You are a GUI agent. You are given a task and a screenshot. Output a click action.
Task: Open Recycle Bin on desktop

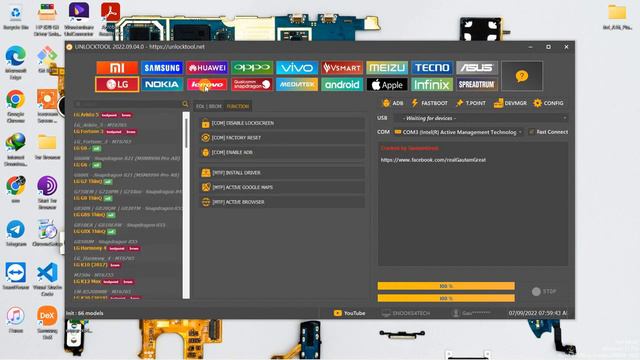(x=16, y=18)
